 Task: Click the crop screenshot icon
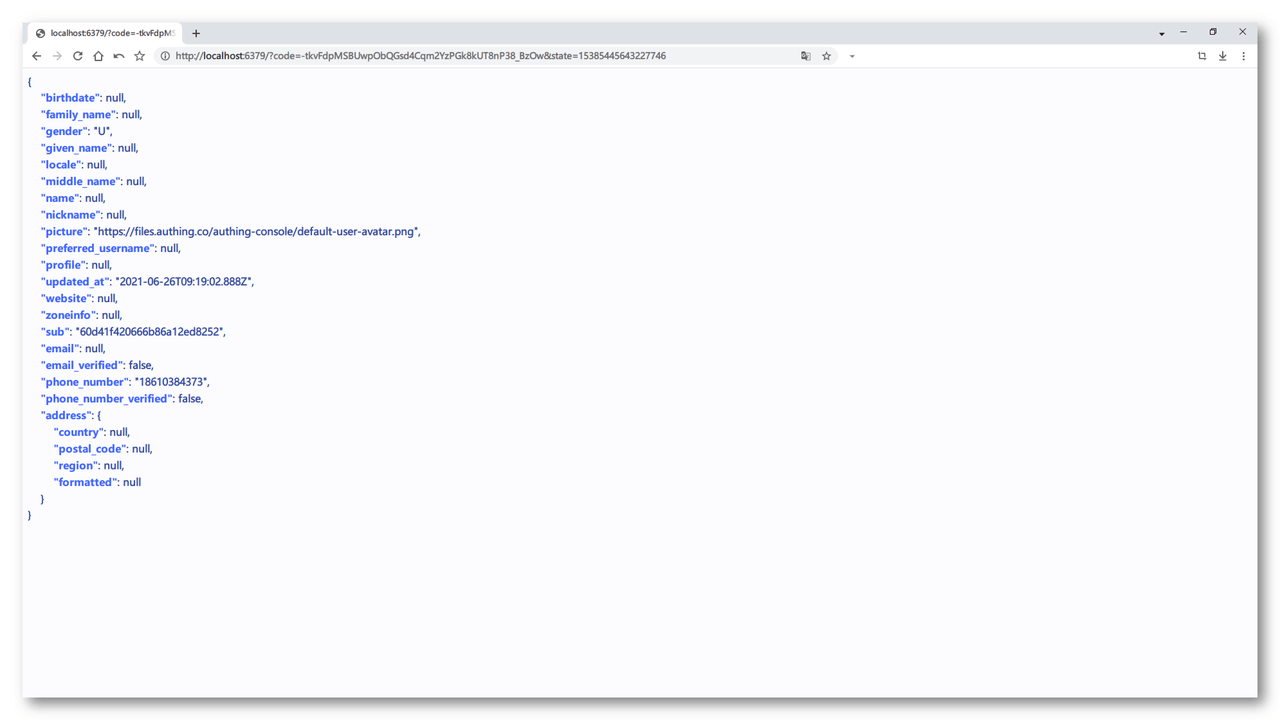pyautogui.click(x=1202, y=56)
